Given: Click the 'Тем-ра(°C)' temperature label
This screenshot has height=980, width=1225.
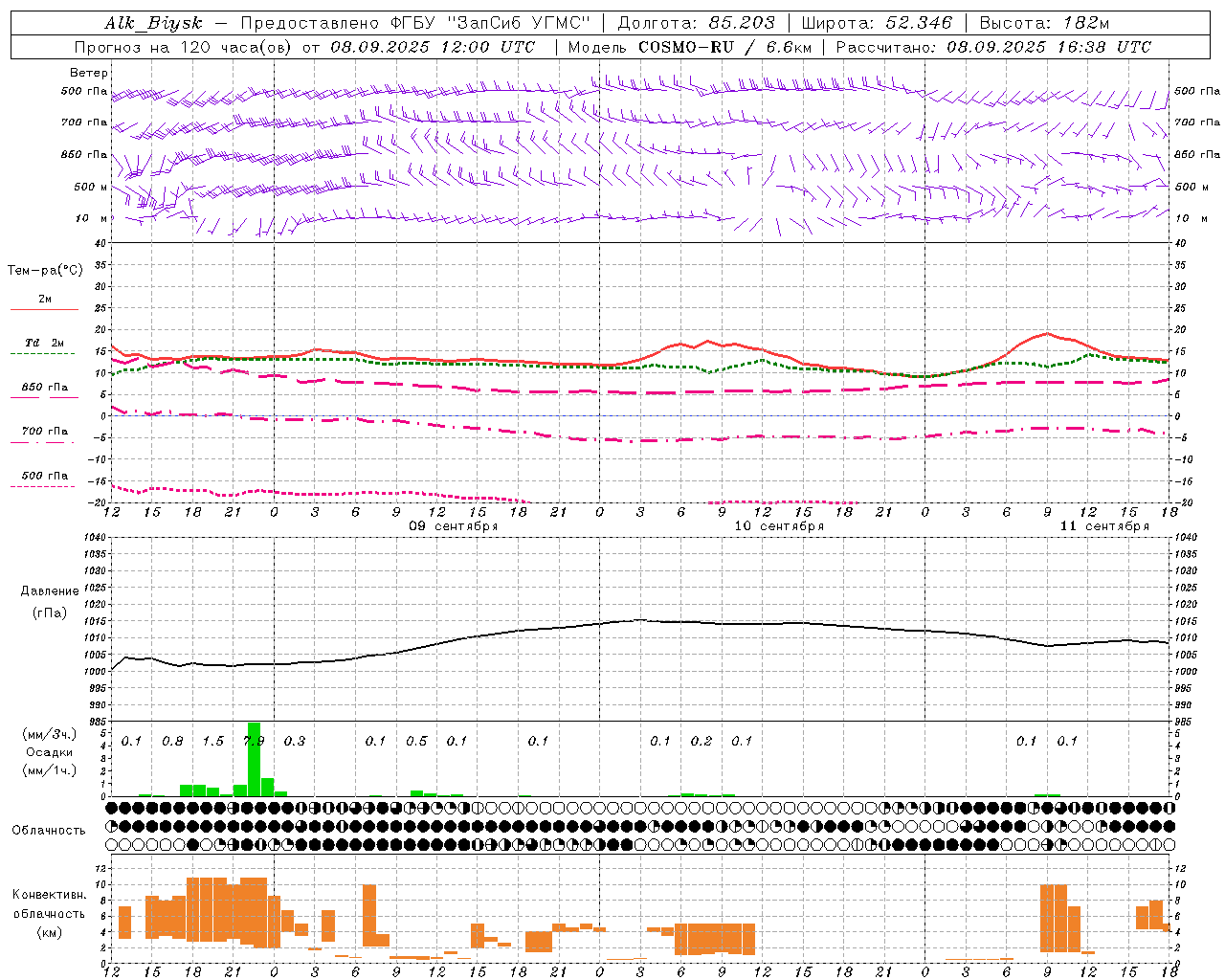Looking at the screenshot, I should 45,271.
